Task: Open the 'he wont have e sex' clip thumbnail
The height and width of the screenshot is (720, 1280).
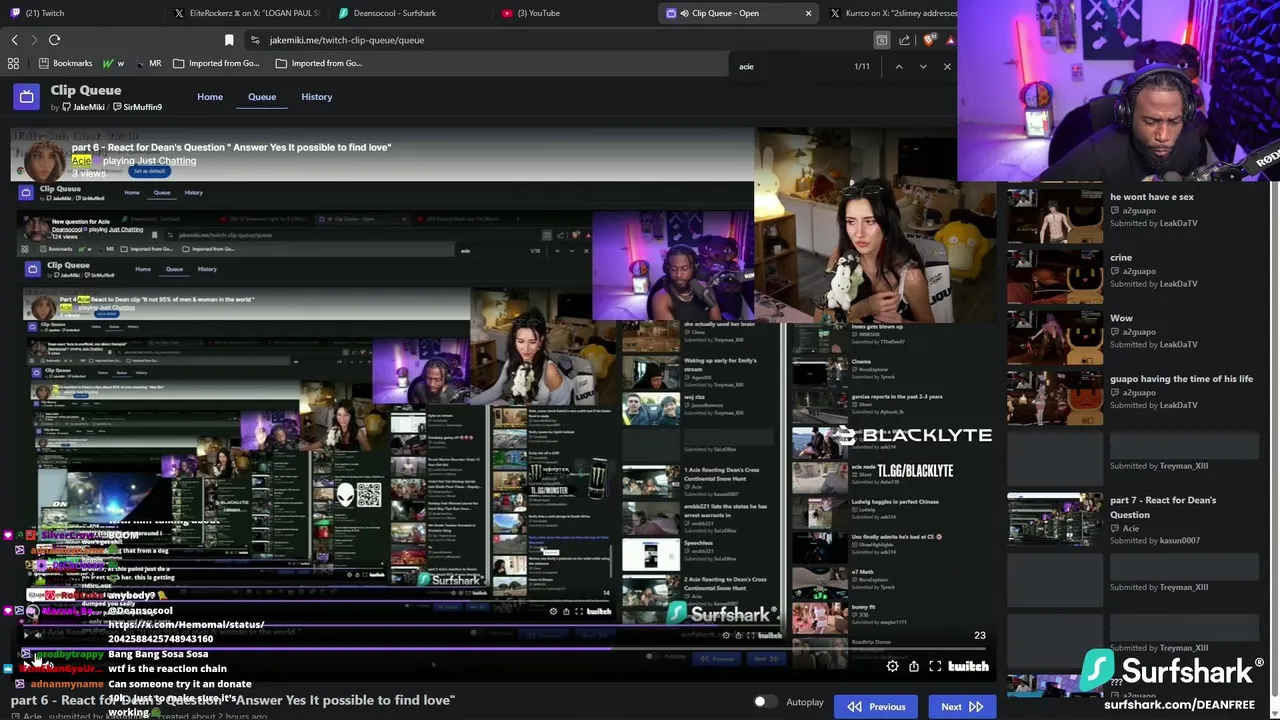Action: (x=1055, y=217)
